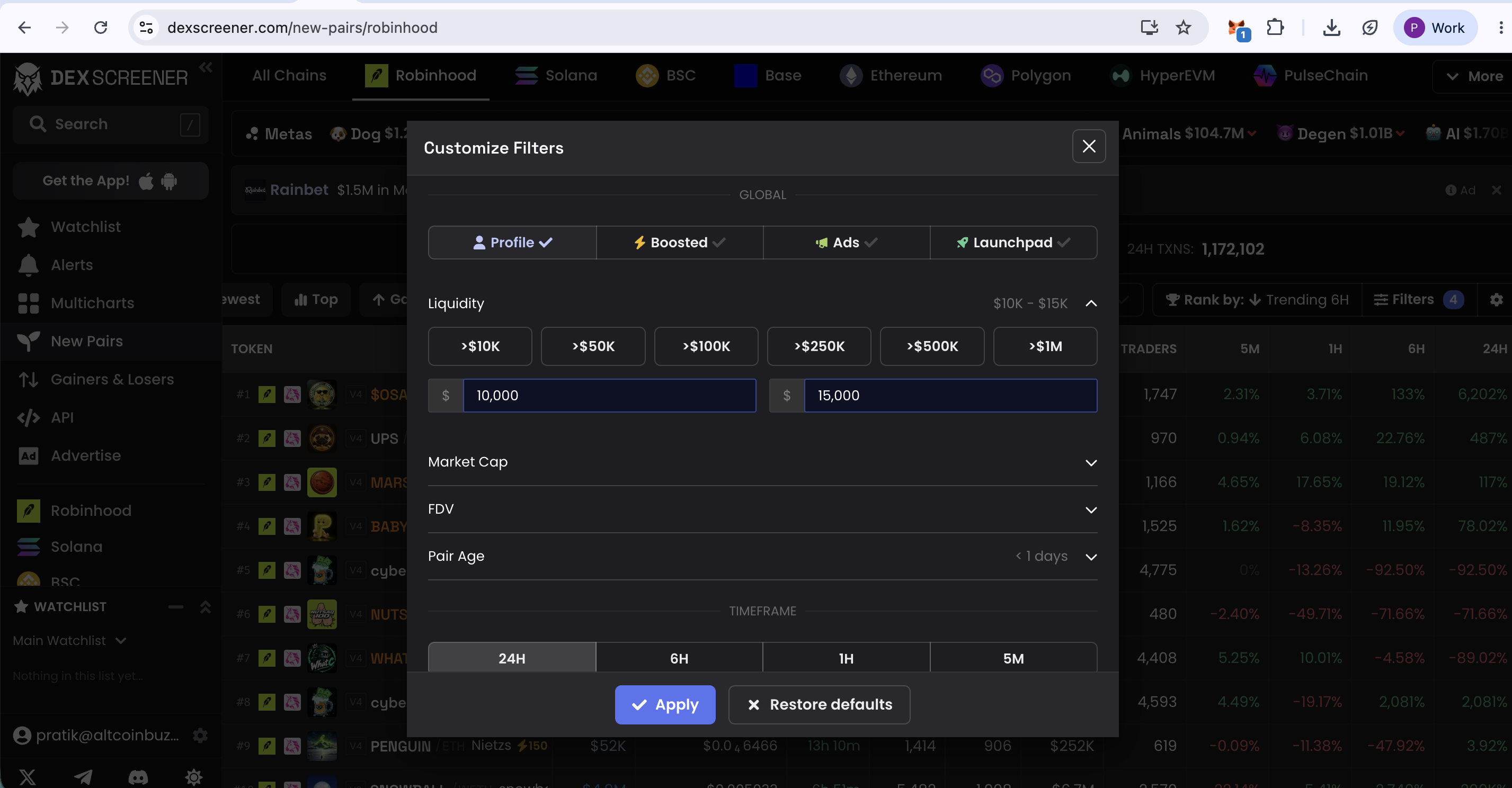Go back in browser history
Image resolution: width=1512 pixels, height=788 pixels.
(25, 28)
